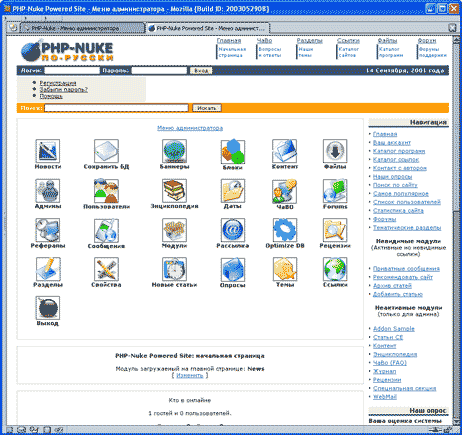This screenshot has width=462, height=435.
Task: Open Статистика сайта link
Action: click(x=398, y=211)
